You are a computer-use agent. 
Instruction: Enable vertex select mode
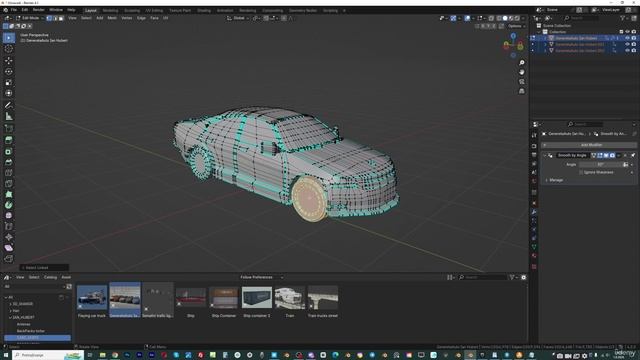(49, 18)
